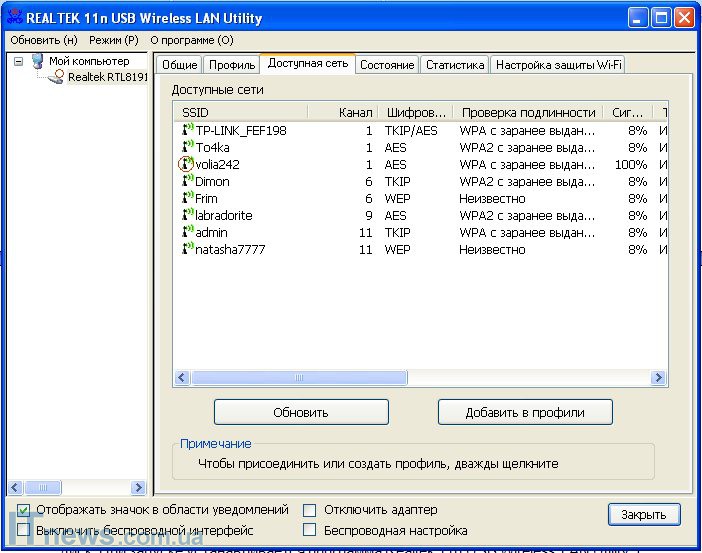Click the Обновить button below the list

[301, 412]
